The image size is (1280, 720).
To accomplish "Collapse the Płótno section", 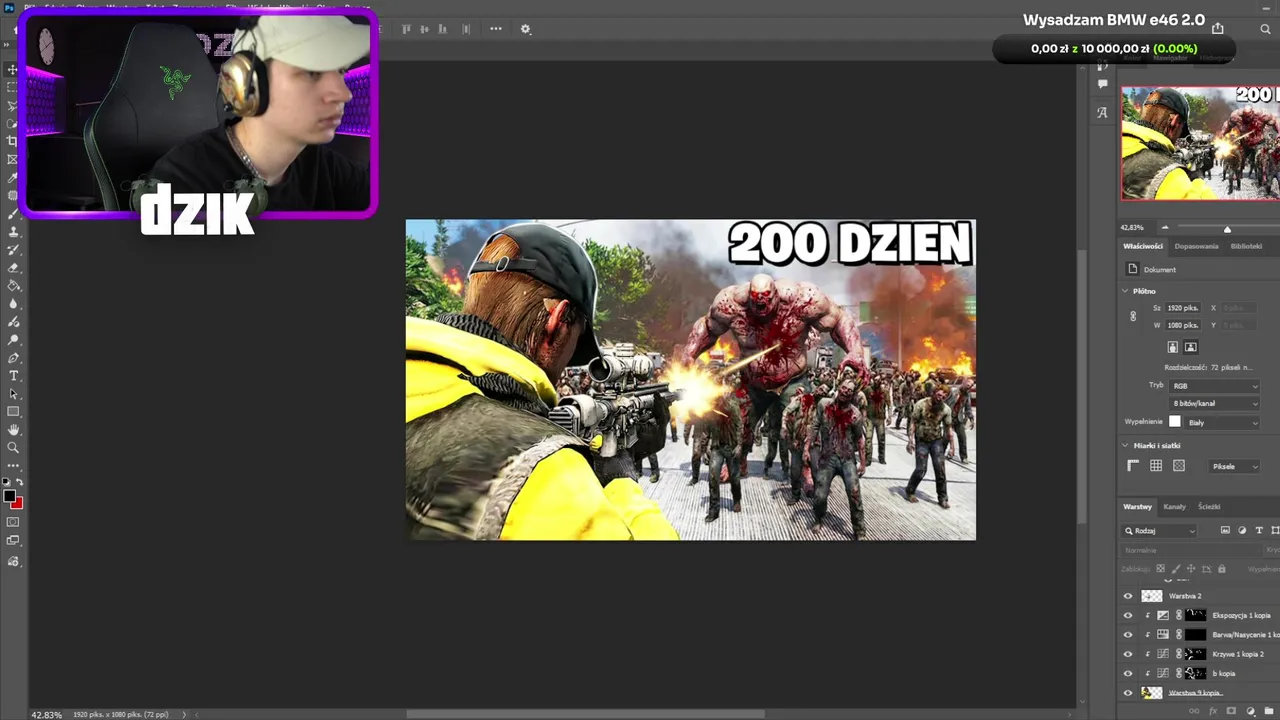I will tap(1125, 291).
